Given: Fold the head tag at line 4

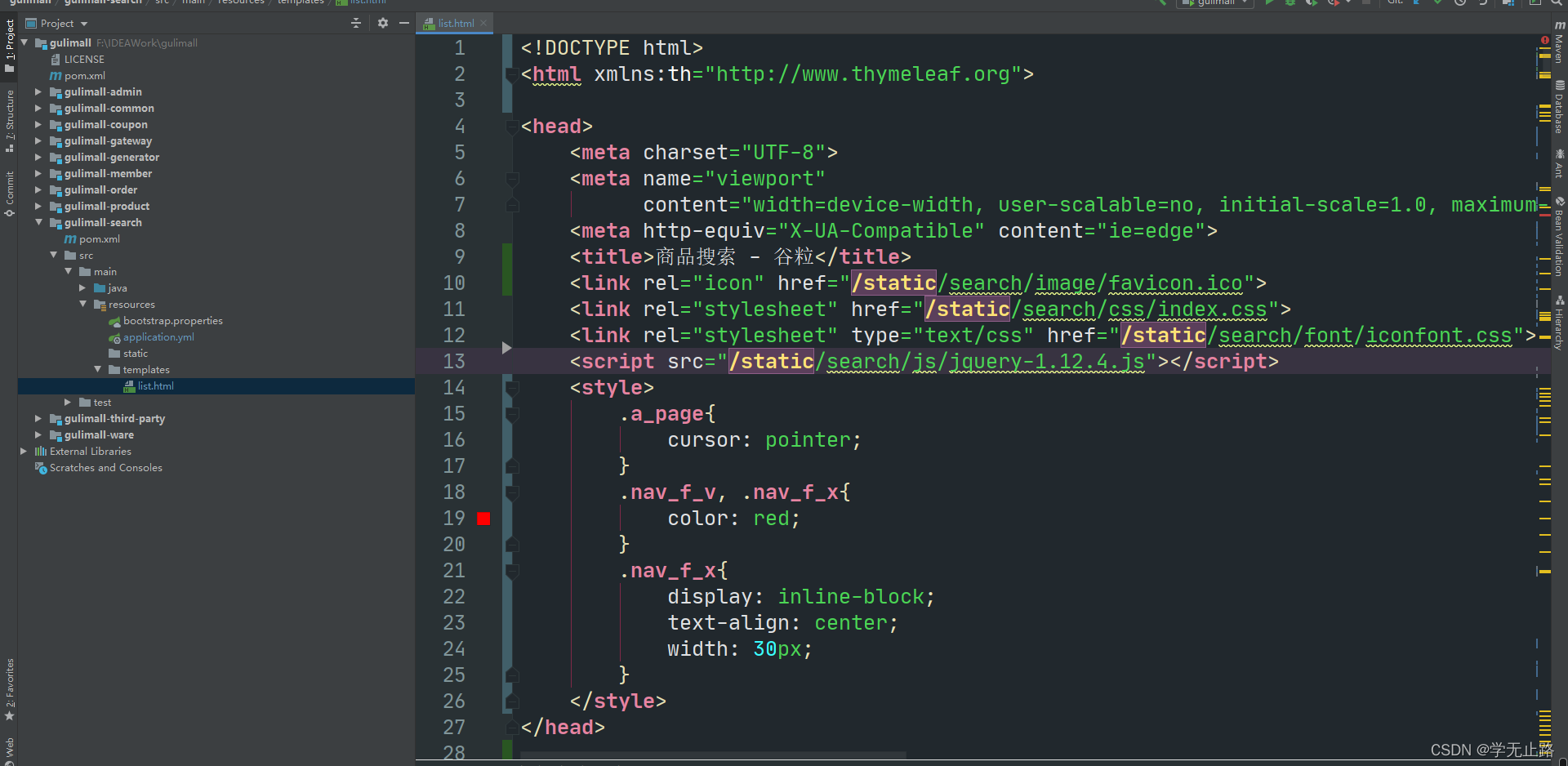Looking at the screenshot, I should coord(512,127).
